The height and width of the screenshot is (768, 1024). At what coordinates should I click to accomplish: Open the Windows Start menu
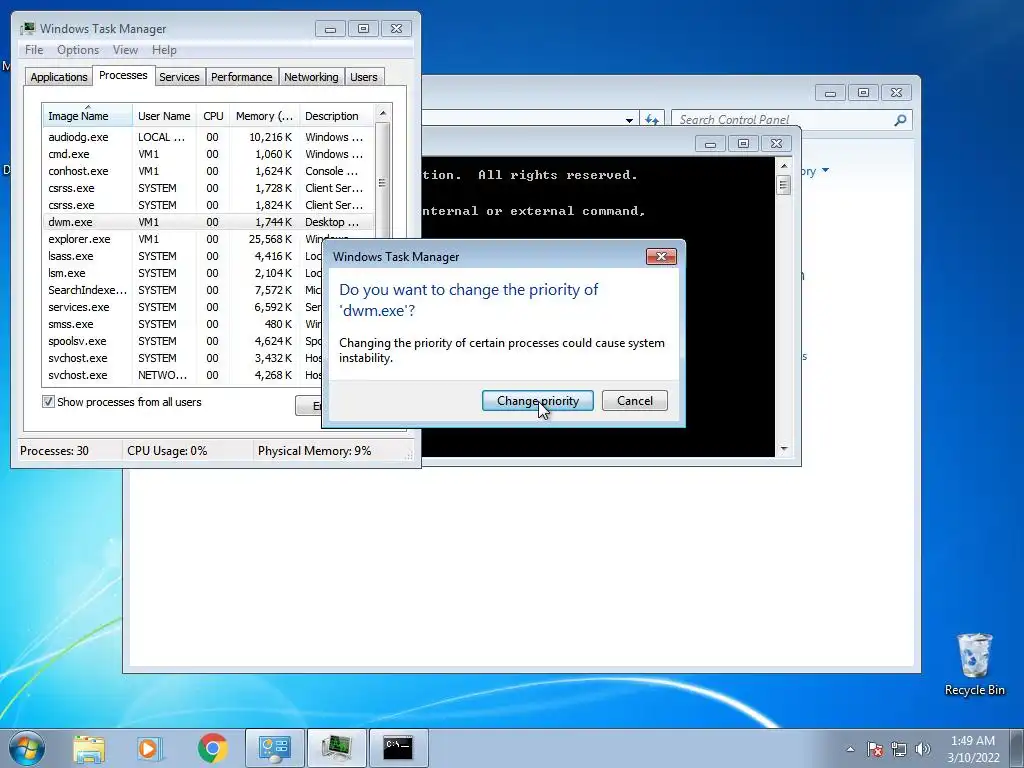[26, 748]
